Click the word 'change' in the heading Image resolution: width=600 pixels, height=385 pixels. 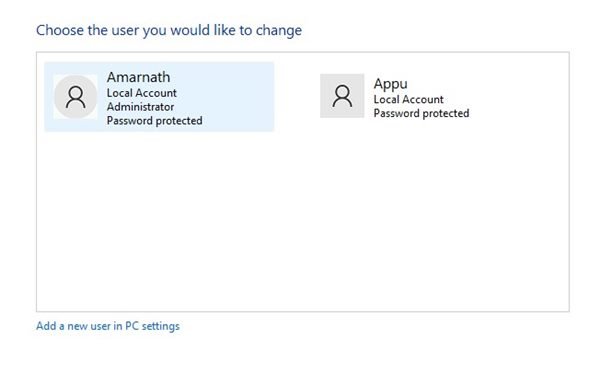pyautogui.click(x=279, y=31)
